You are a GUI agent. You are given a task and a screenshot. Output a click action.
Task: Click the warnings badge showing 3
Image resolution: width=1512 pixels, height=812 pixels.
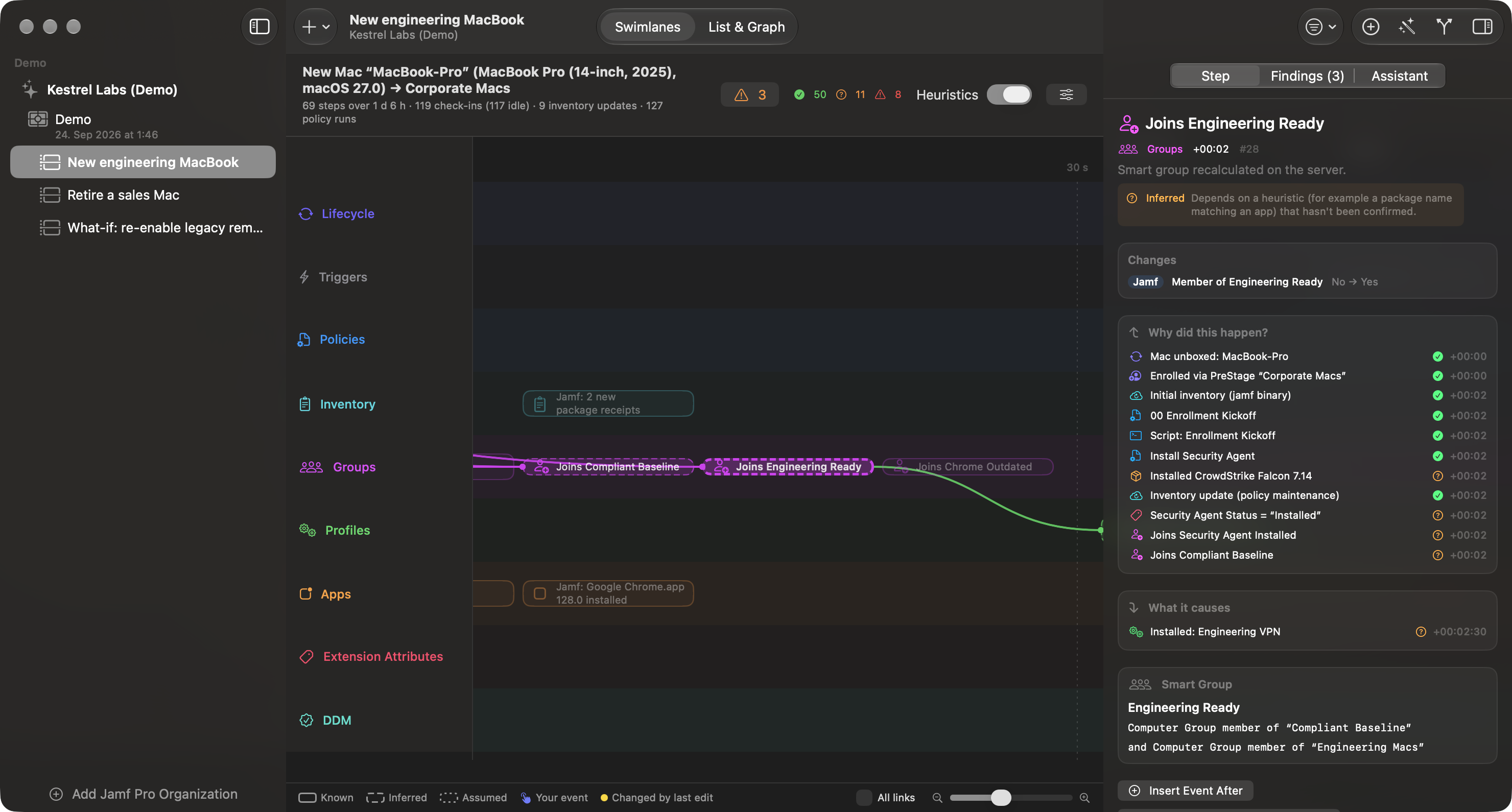pyautogui.click(x=749, y=94)
